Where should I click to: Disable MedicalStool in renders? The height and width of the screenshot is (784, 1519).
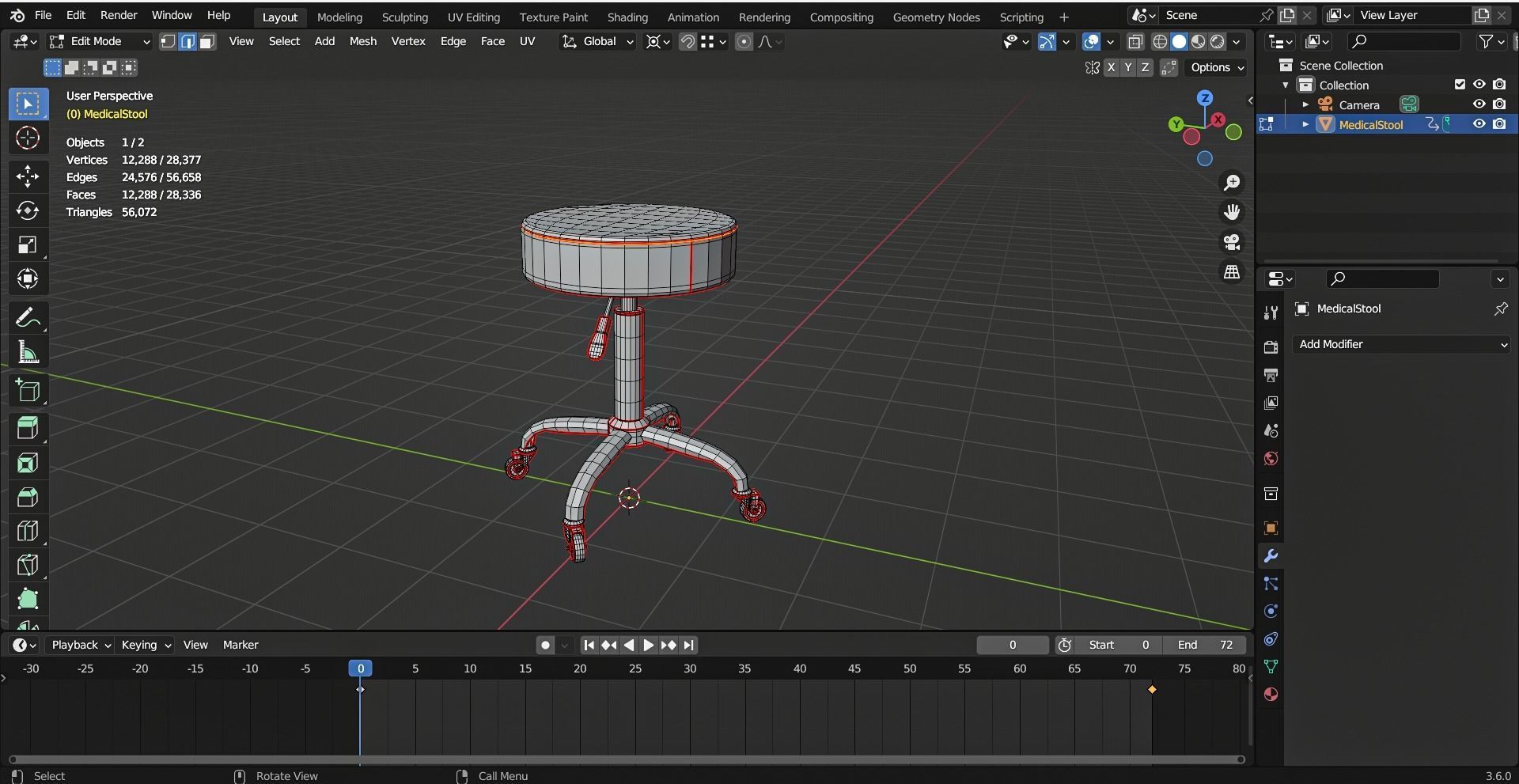1499,124
